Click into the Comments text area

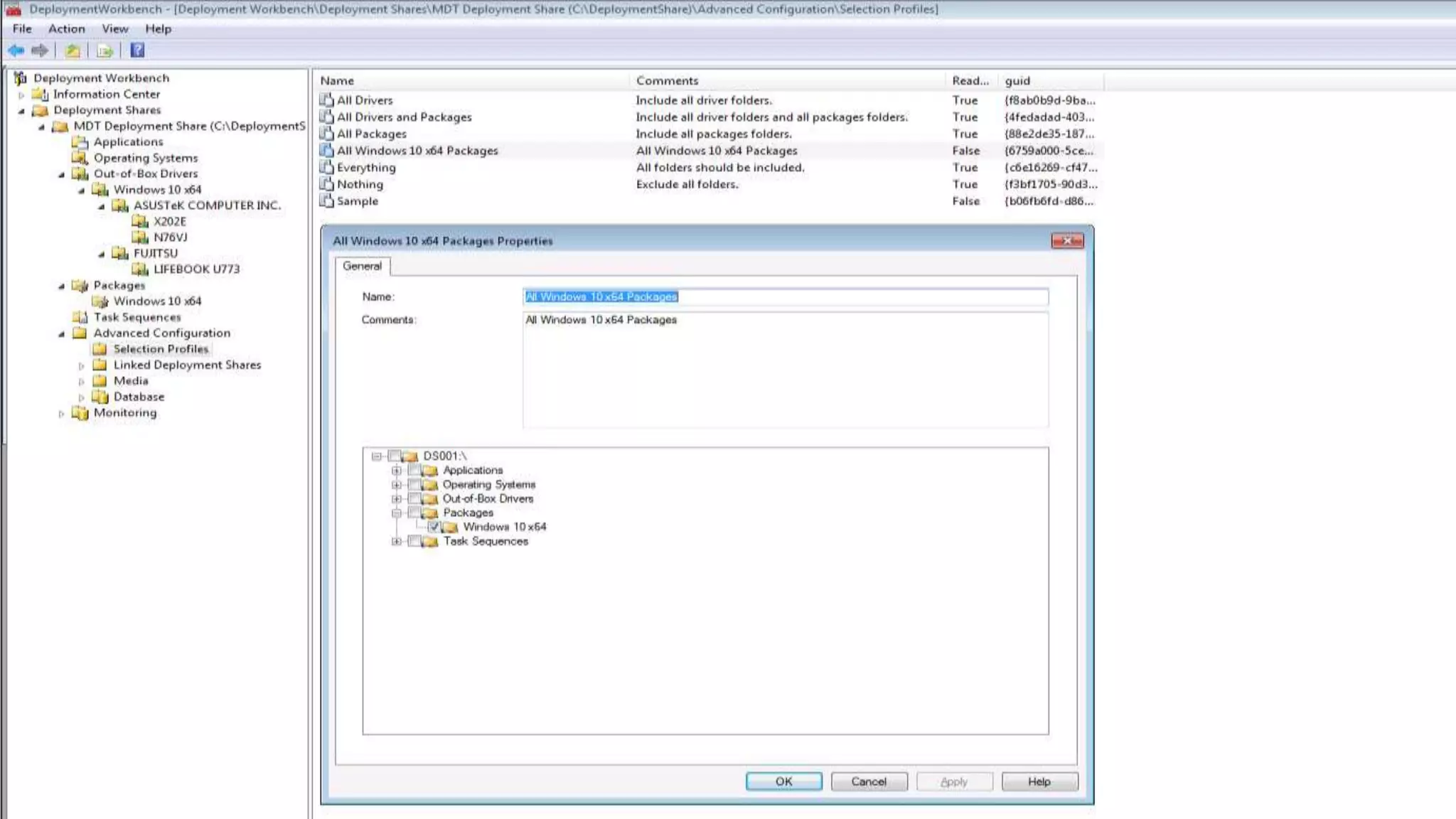(x=786, y=370)
